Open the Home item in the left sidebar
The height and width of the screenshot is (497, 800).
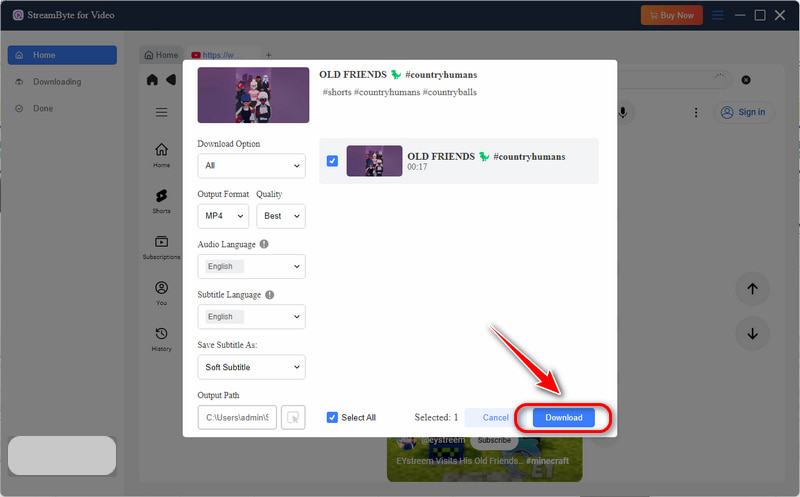click(x=62, y=55)
